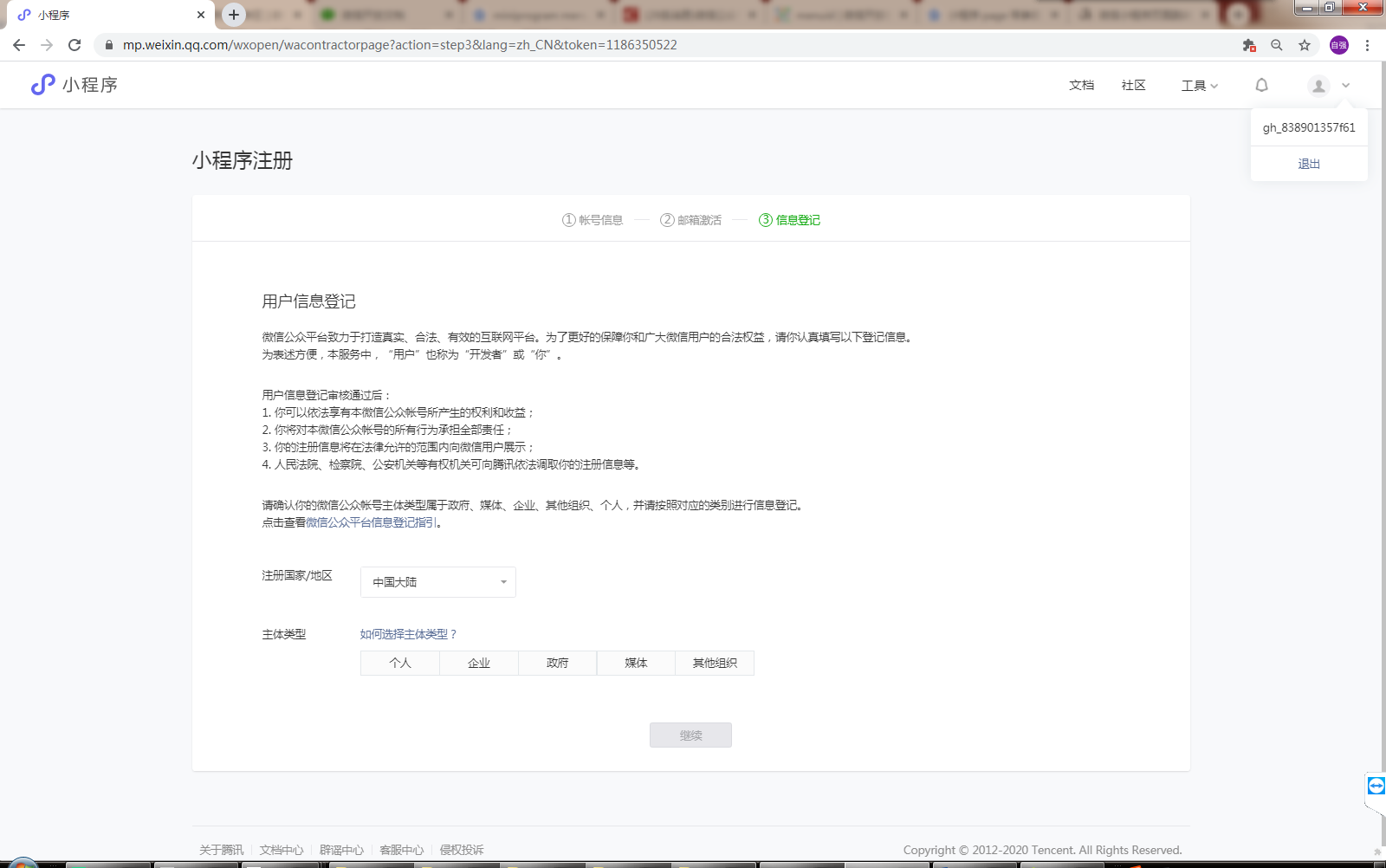
Task: Click the 侵权投诉 footer link
Action: click(x=462, y=850)
